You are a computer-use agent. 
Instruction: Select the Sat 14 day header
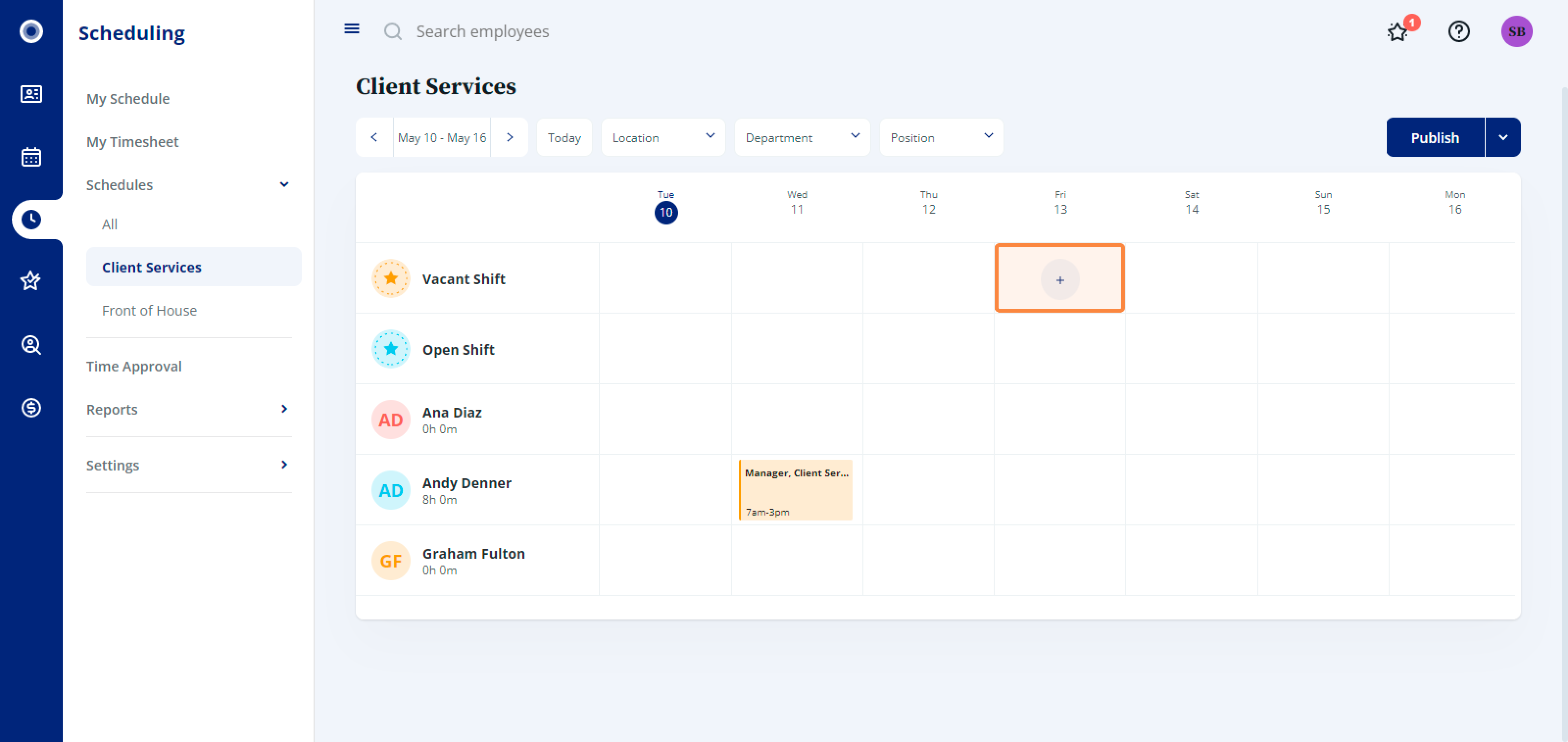click(1191, 203)
